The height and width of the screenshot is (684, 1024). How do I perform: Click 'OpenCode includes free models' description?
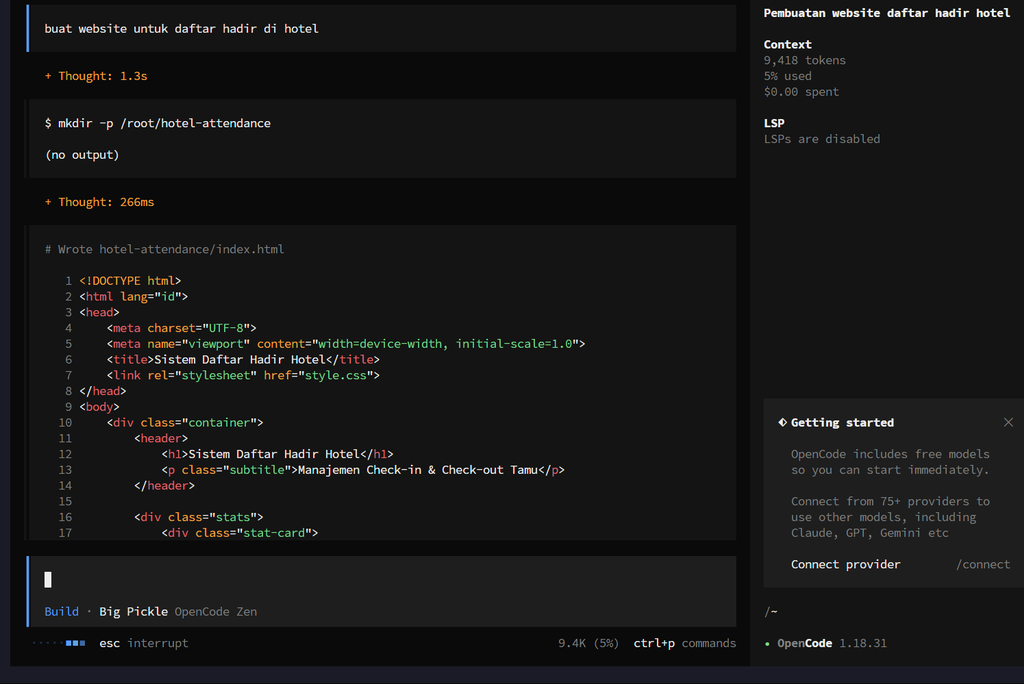(x=890, y=462)
